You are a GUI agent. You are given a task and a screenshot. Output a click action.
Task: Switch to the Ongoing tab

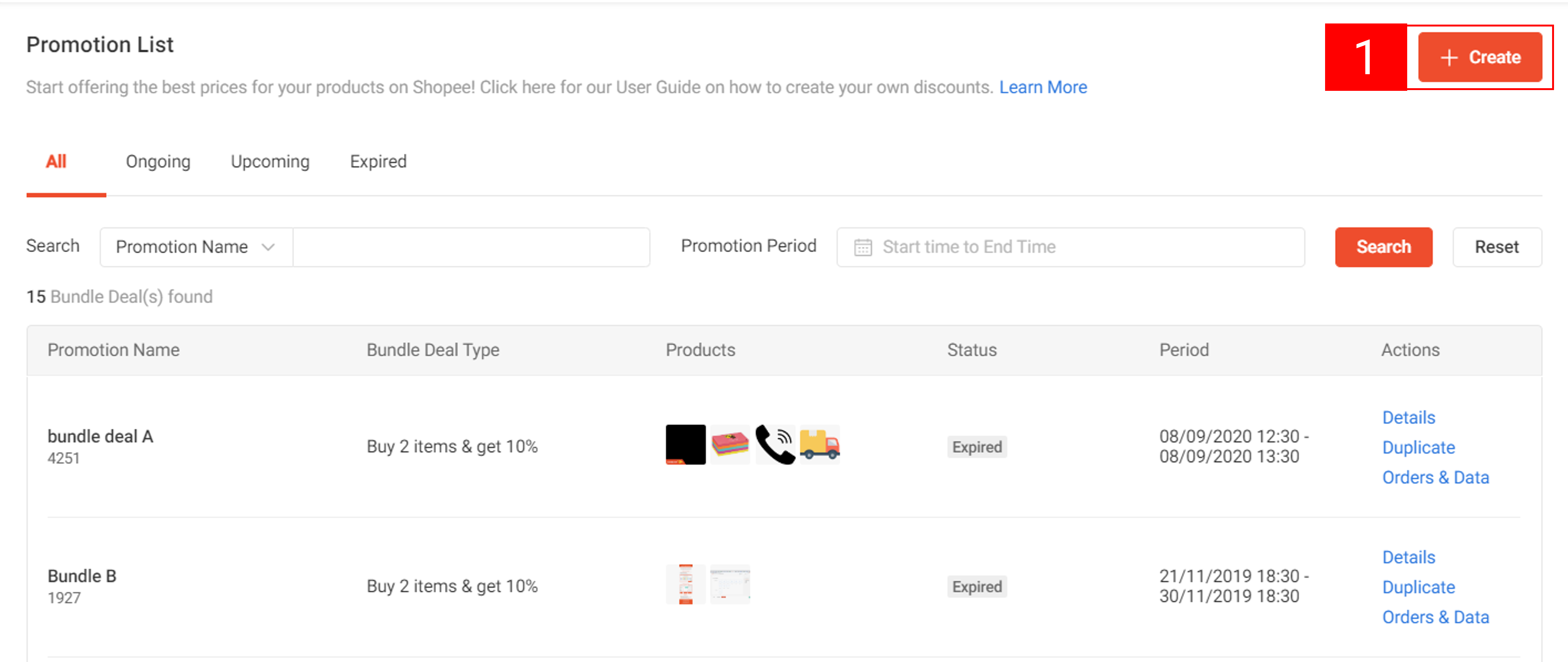pos(158,161)
